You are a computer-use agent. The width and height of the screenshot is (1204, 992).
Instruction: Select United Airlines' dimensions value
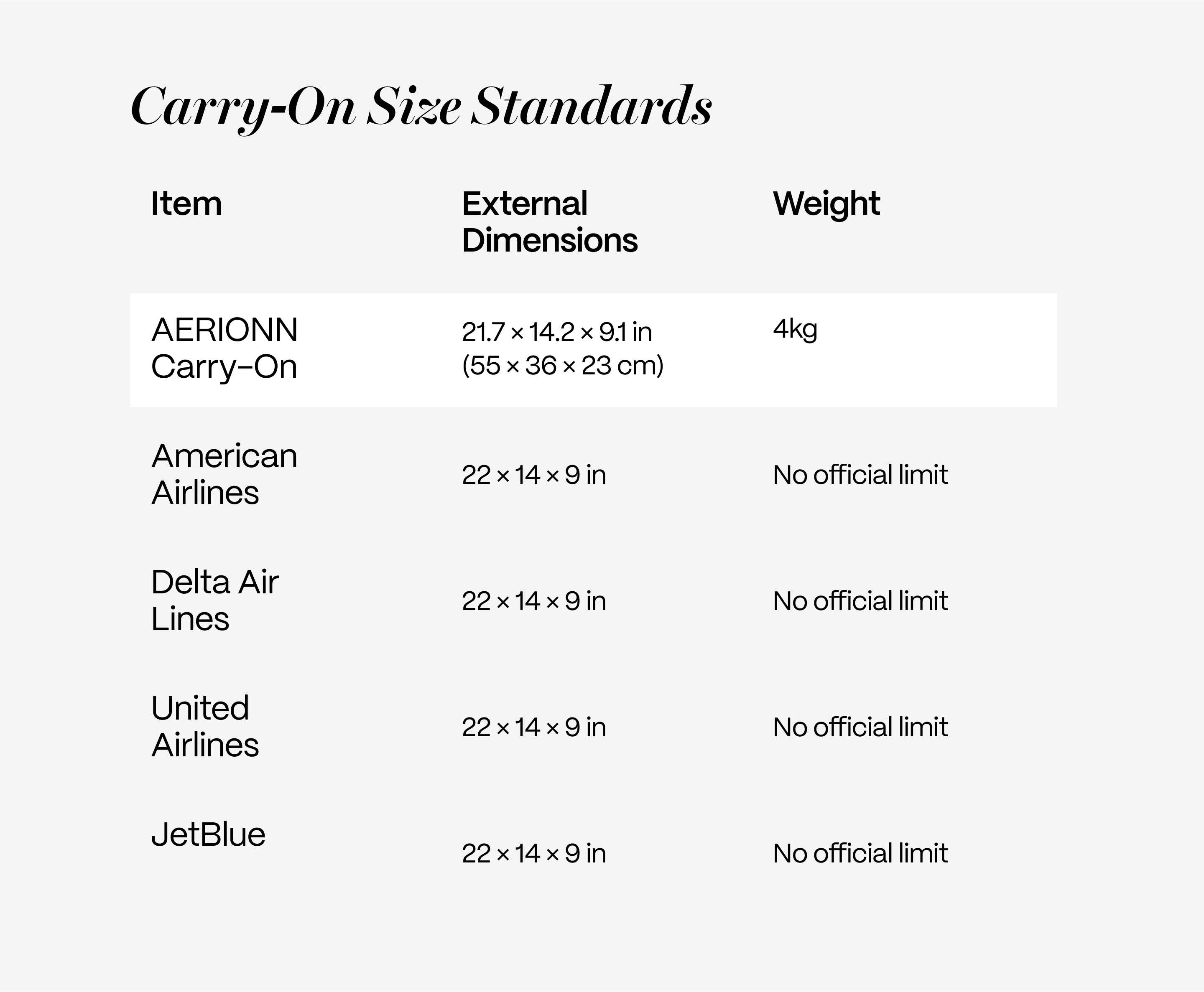point(533,727)
